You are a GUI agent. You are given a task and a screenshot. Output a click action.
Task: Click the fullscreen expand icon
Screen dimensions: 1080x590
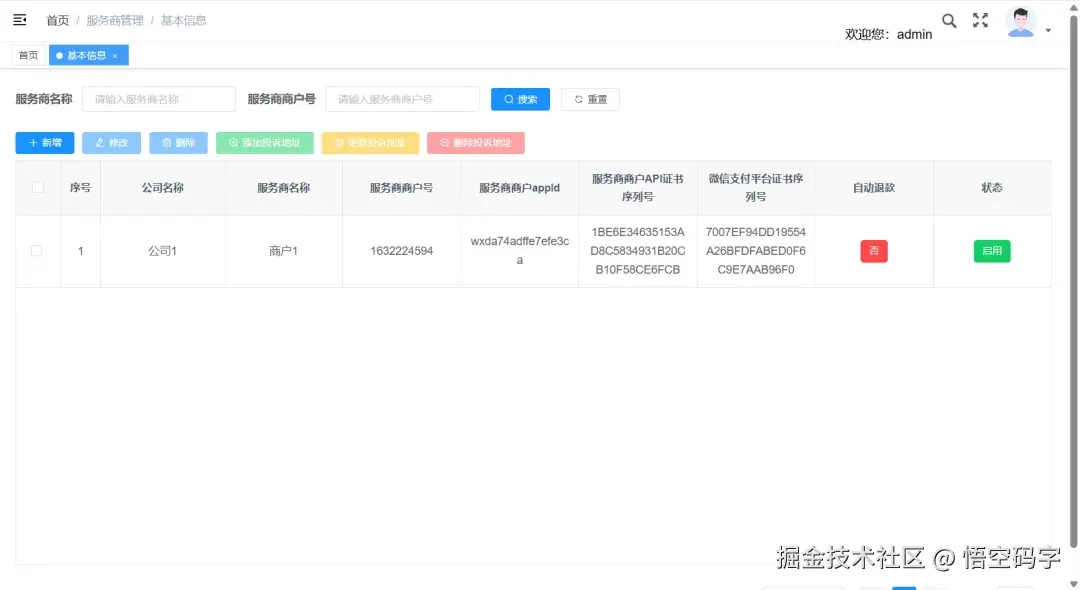pos(980,19)
